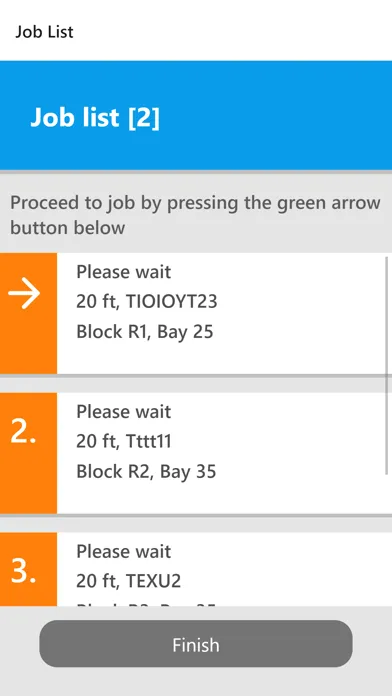The image size is (392, 696).
Task: Choose container ID Tttt11 in job two
Action: 149,442
